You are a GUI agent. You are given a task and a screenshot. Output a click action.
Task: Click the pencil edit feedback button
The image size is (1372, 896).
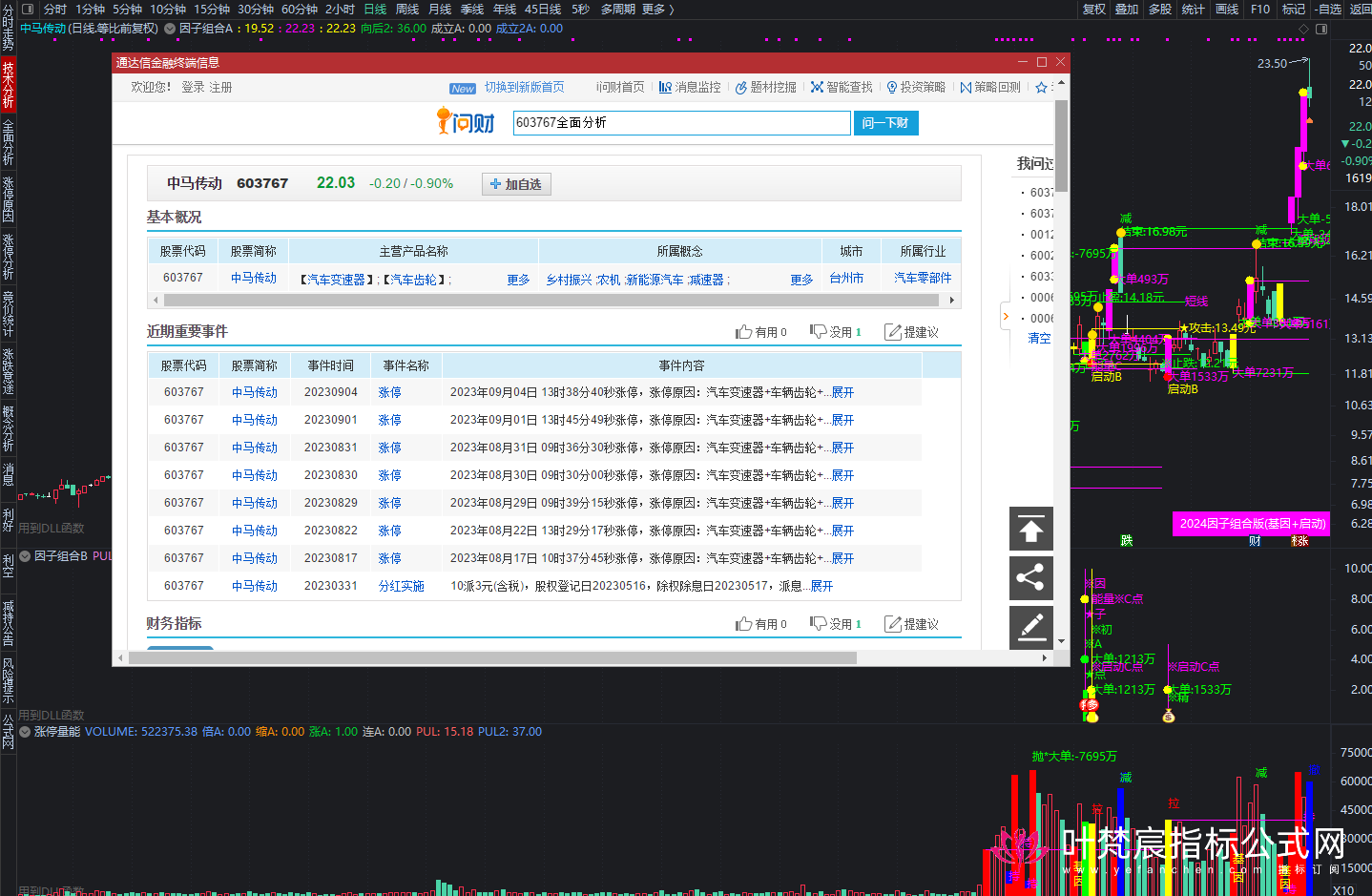tap(1031, 627)
